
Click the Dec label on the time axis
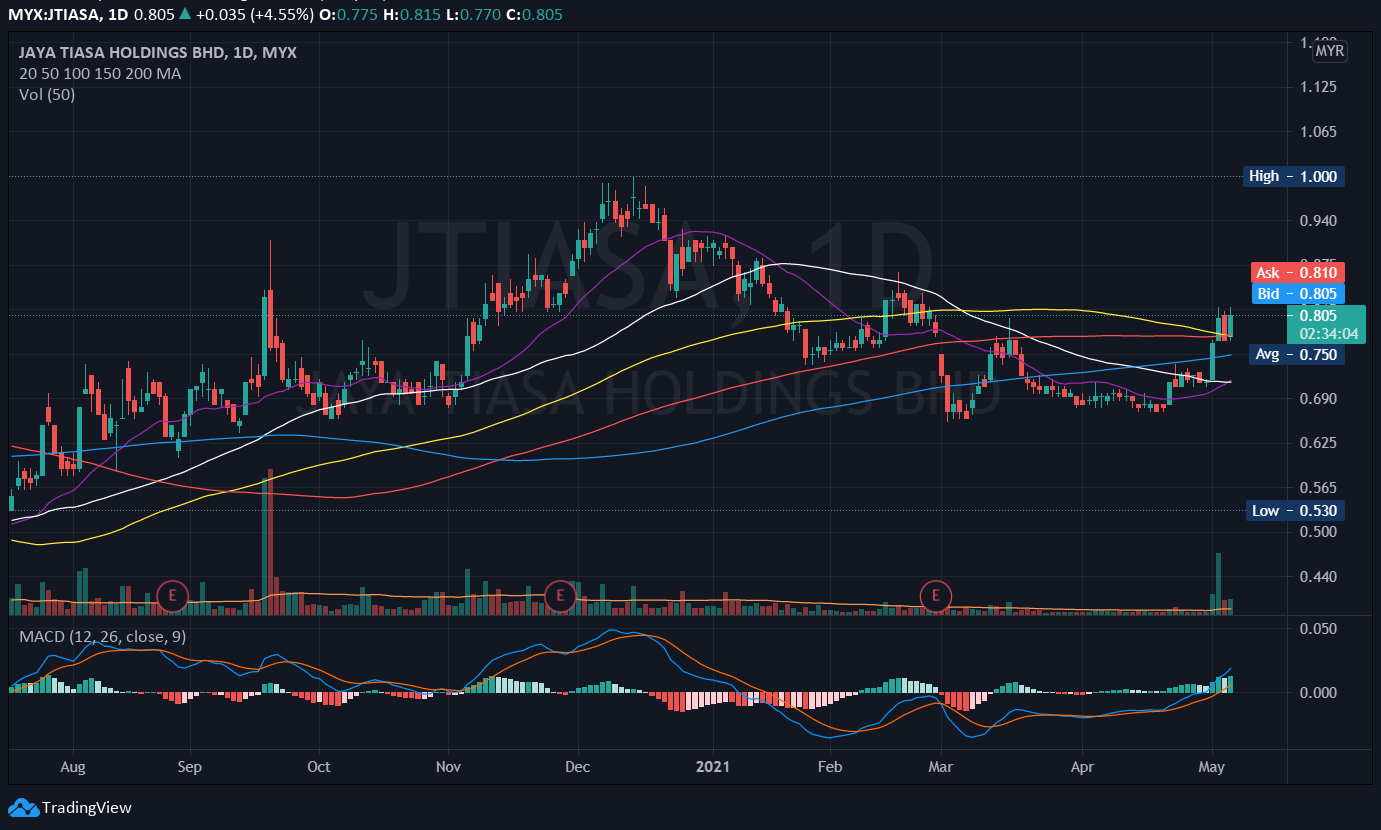click(578, 767)
